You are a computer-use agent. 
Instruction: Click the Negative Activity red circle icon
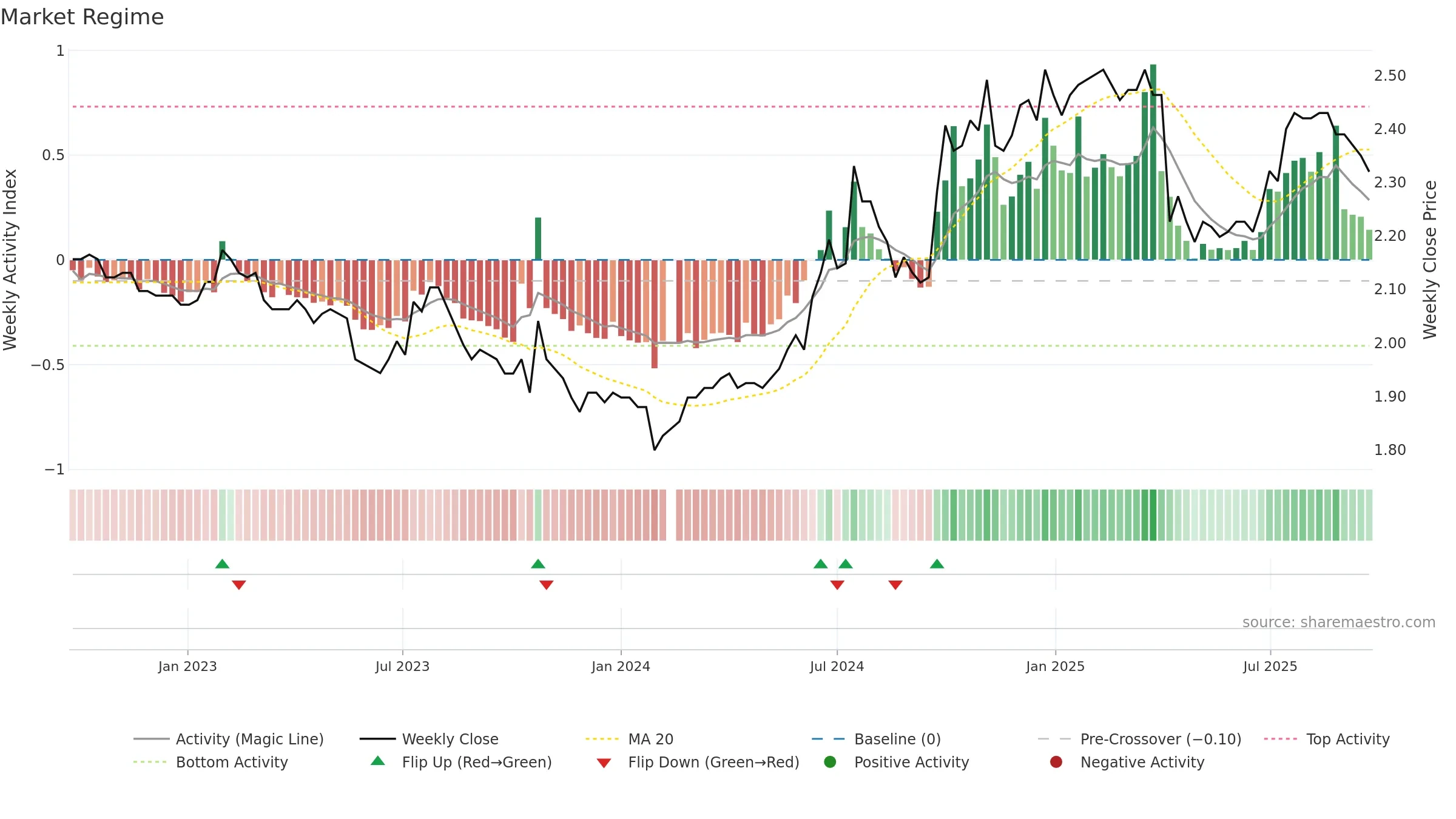[x=1056, y=762]
